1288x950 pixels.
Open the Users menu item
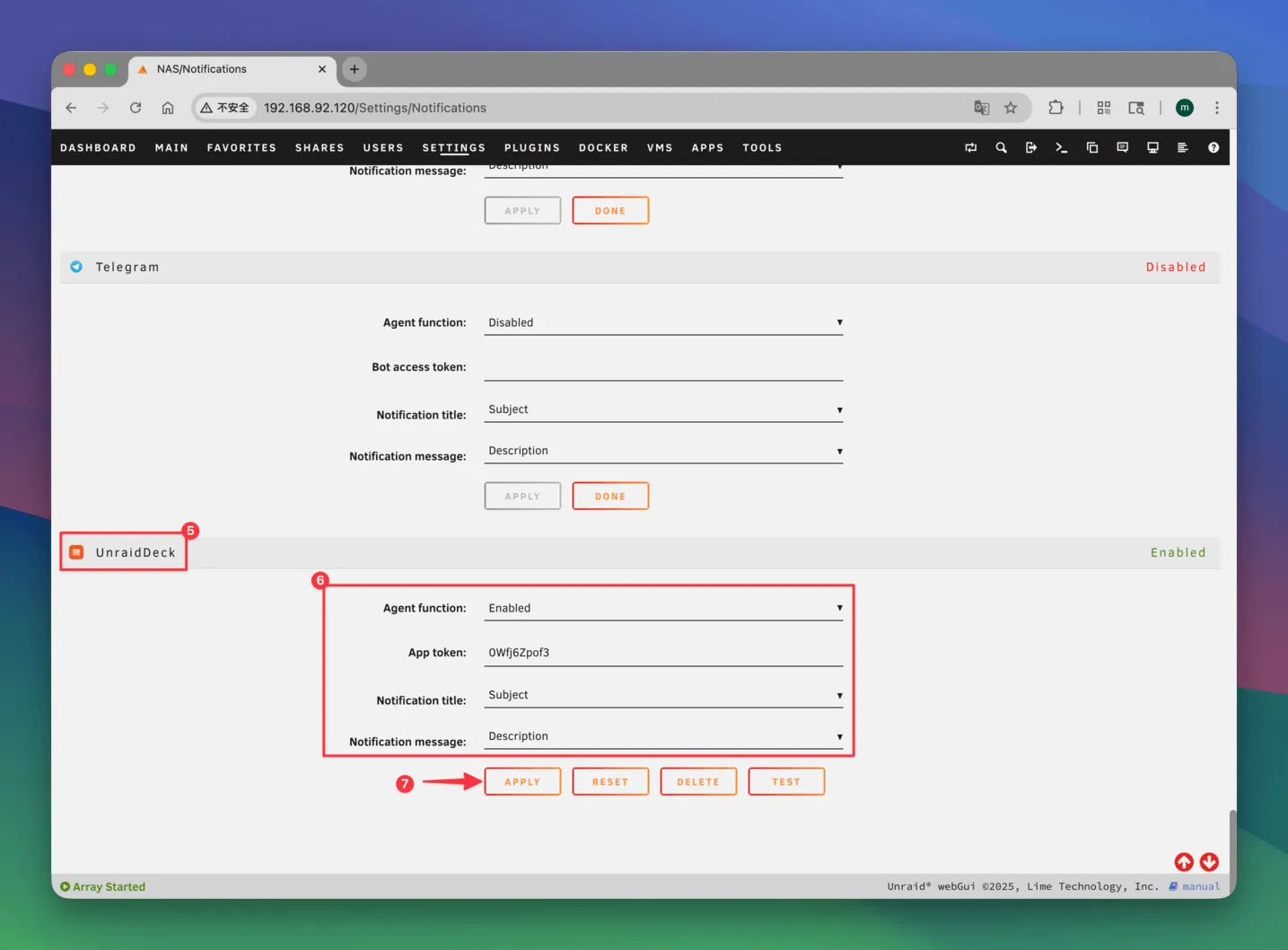point(383,147)
